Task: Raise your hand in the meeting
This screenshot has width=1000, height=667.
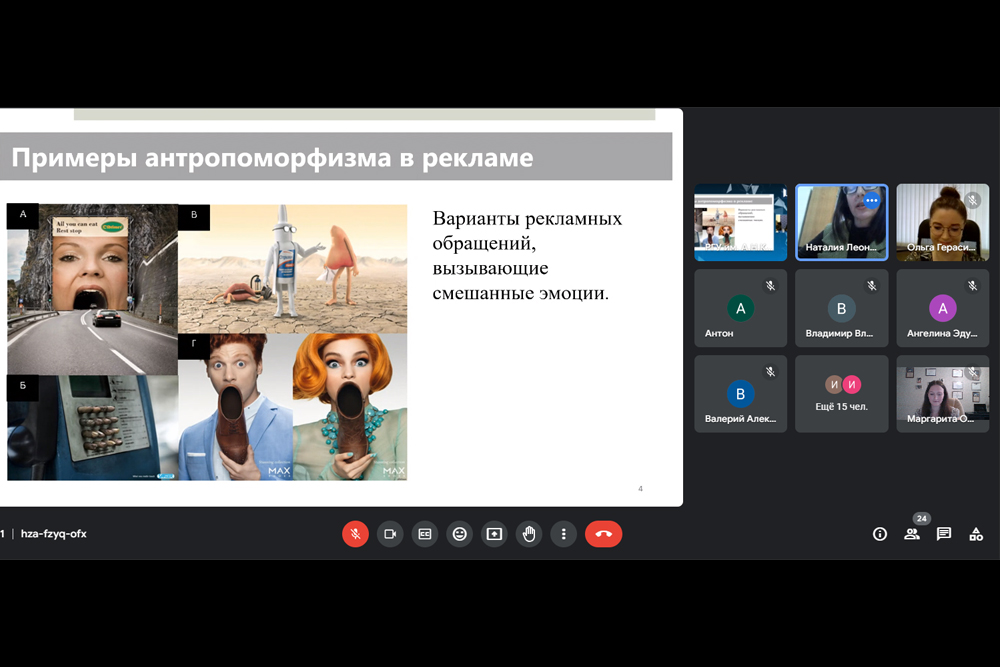Action: click(529, 534)
